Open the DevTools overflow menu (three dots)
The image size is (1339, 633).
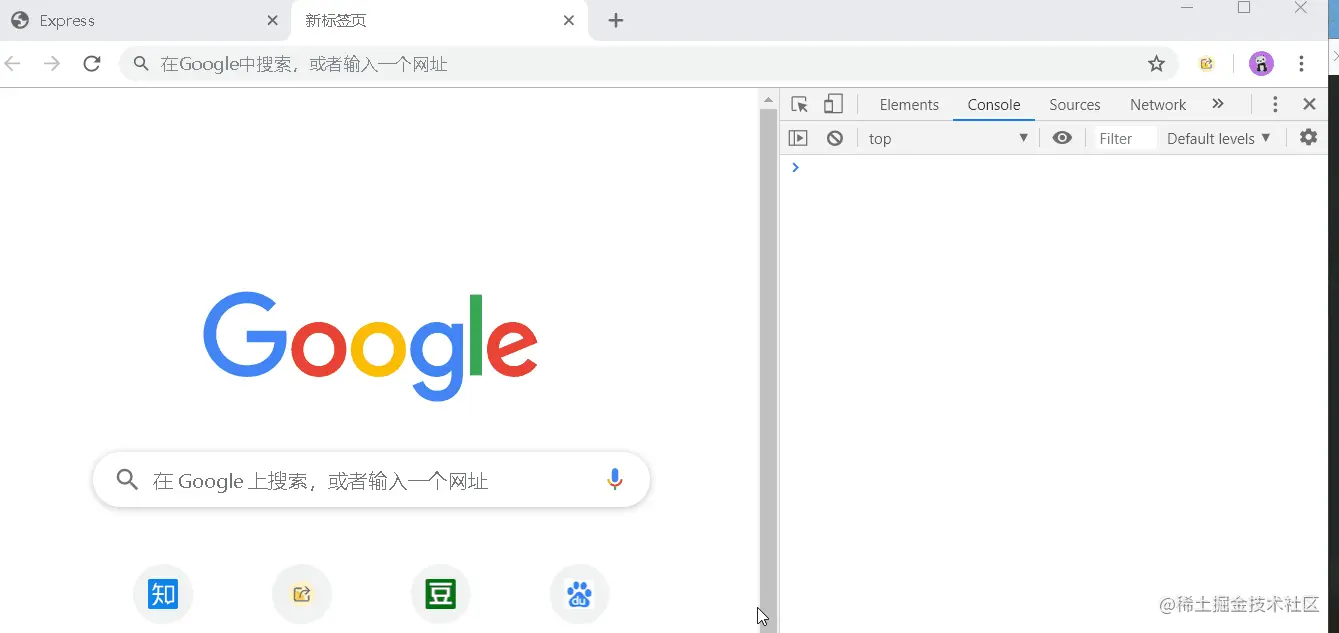pos(1275,104)
